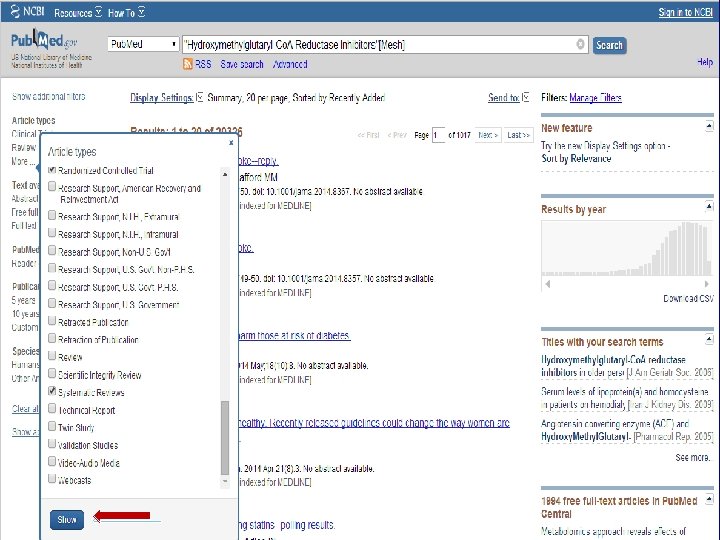Image resolution: width=720 pixels, height=540 pixels.
Task: Collapse the New feature panel
Action: pos(709,126)
